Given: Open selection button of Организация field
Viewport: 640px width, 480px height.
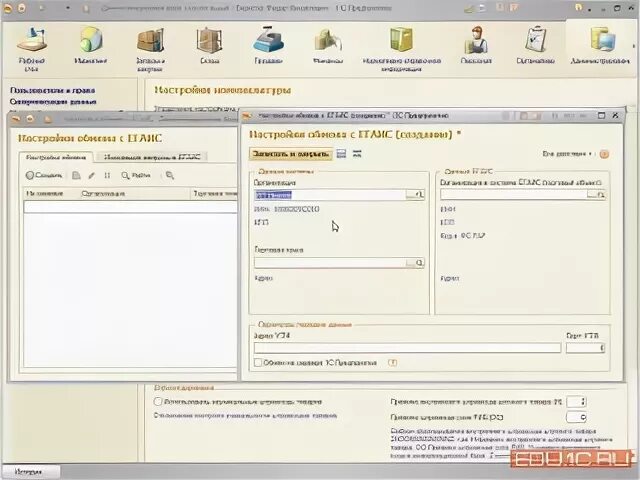Looking at the screenshot, I should point(411,195).
